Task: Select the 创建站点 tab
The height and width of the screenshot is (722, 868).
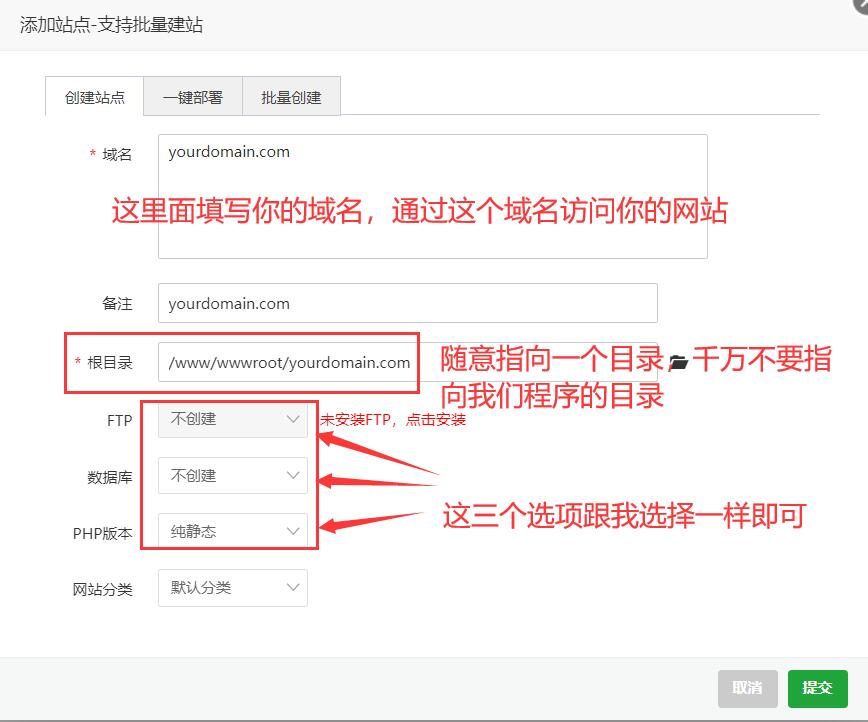Action: click(x=93, y=96)
